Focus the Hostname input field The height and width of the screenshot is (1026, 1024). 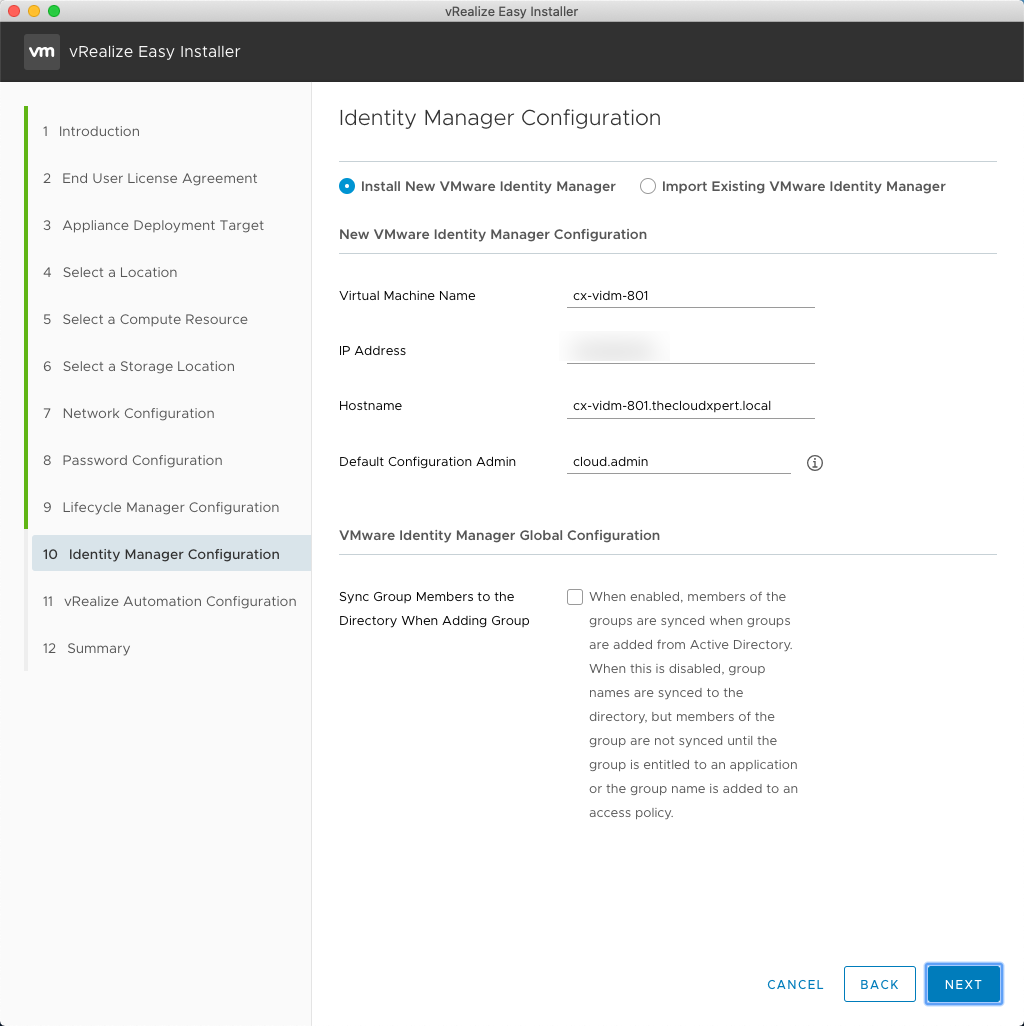[x=690, y=406]
